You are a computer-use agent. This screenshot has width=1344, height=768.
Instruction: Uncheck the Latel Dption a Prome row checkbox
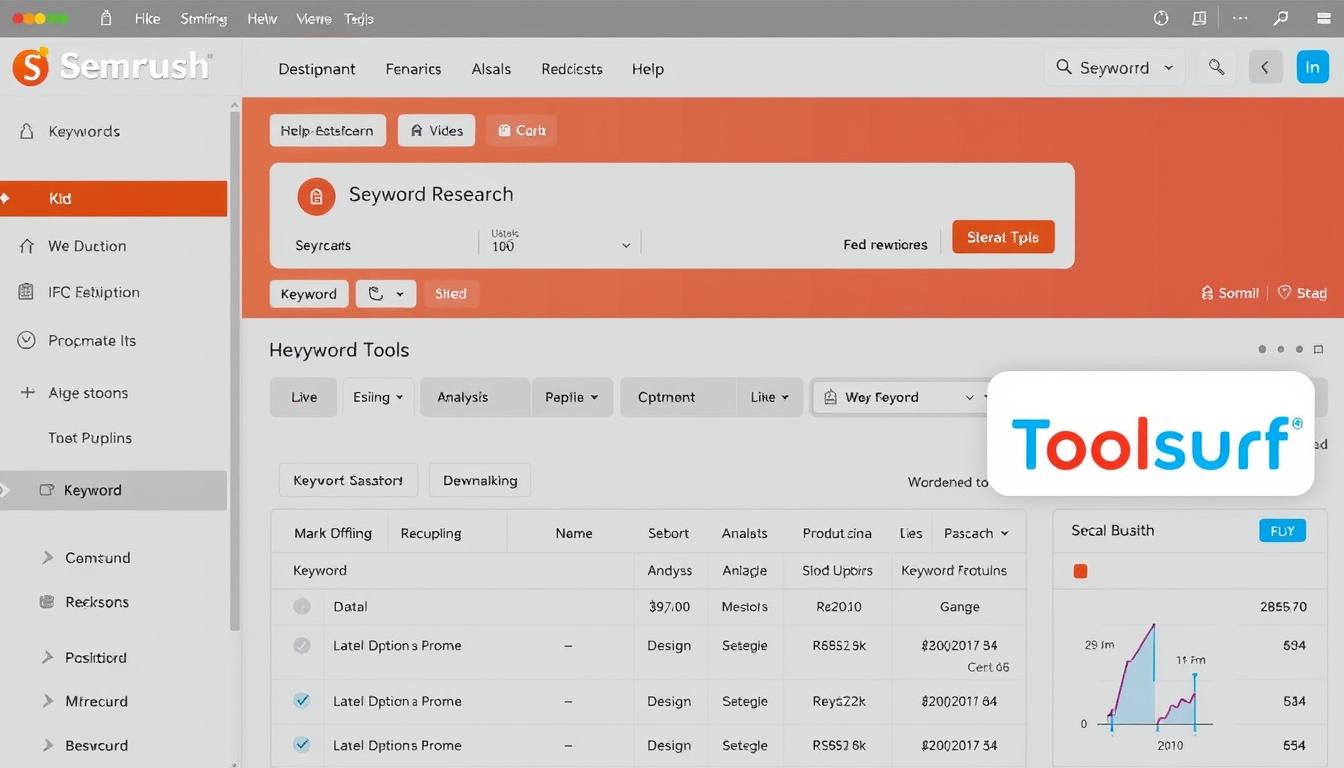tap(301, 701)
